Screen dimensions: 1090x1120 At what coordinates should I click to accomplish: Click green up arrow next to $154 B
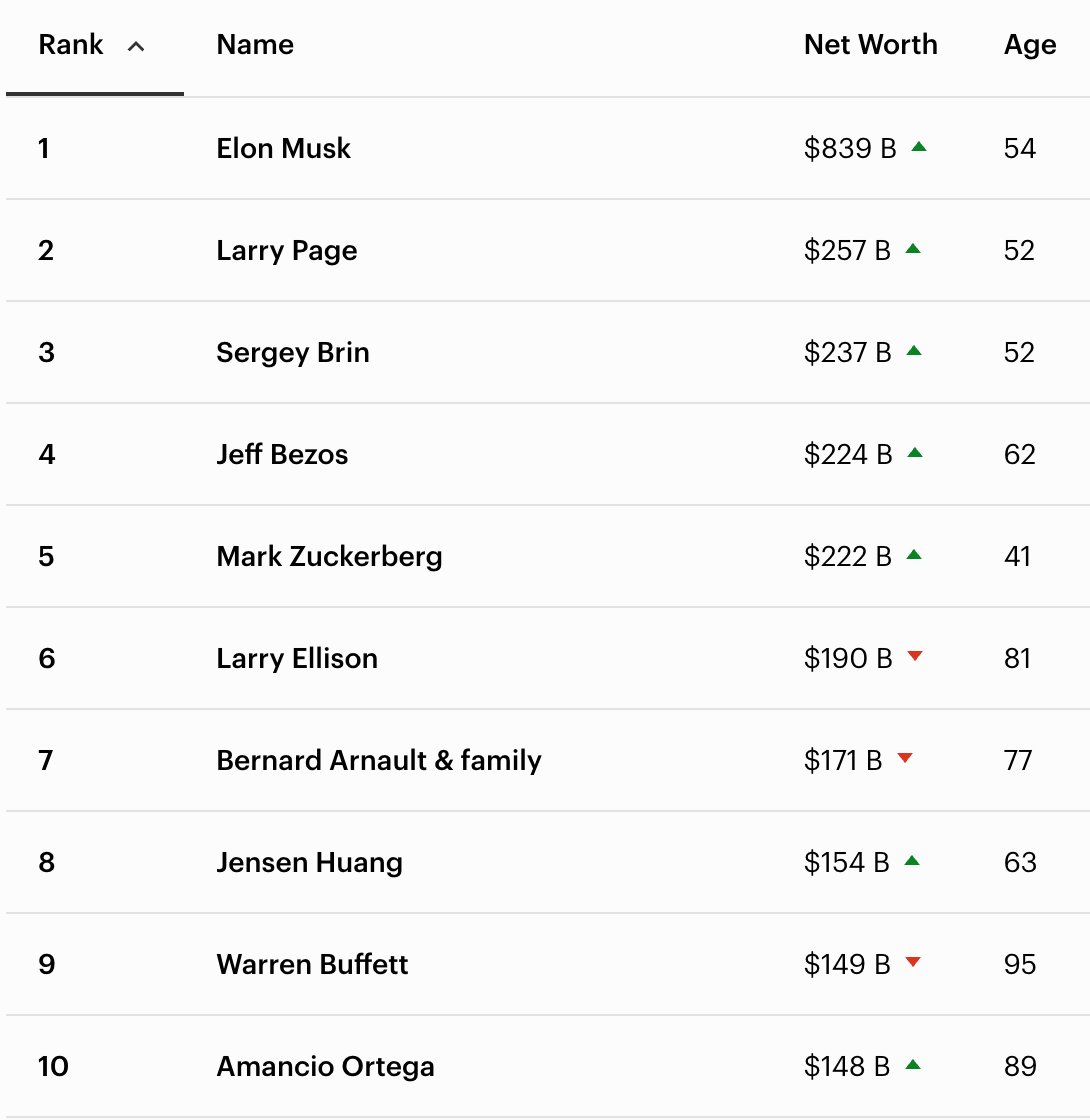(911, 861)
